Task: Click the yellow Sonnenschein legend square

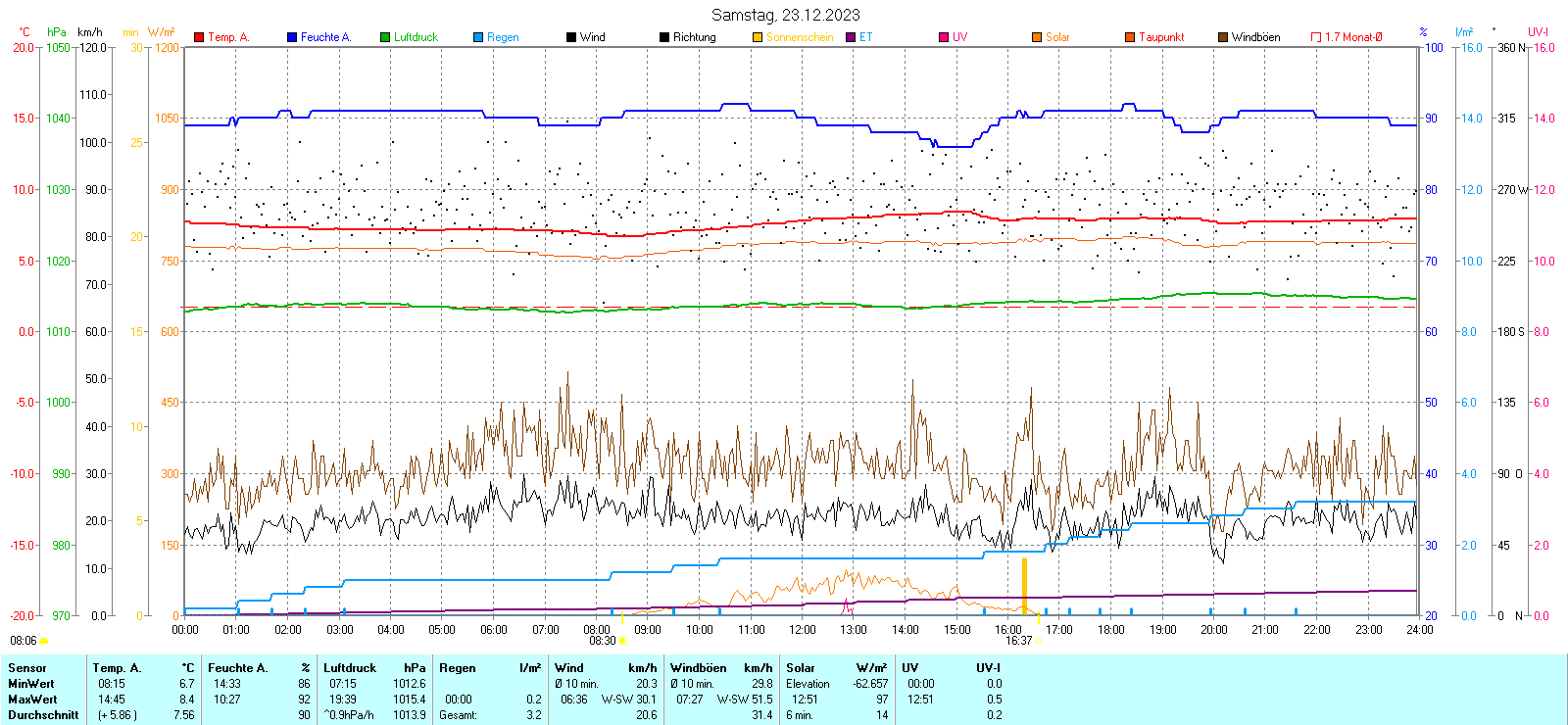Action: coord(758,37)
